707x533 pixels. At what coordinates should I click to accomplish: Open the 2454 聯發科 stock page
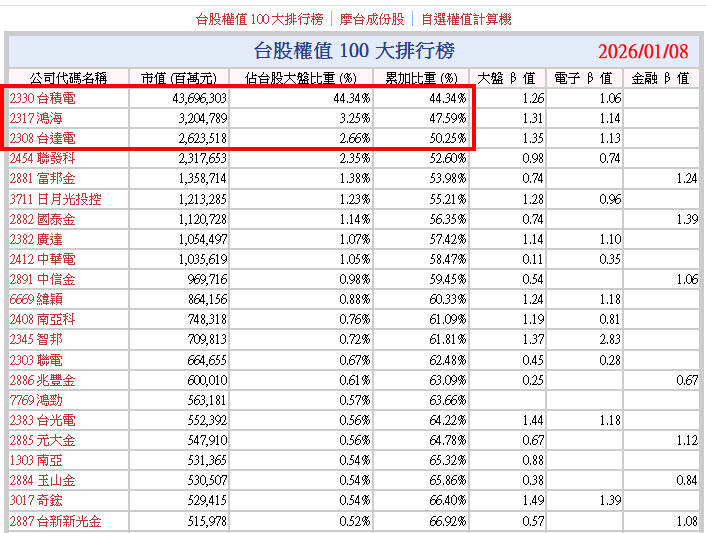click(x=42, y=158)
